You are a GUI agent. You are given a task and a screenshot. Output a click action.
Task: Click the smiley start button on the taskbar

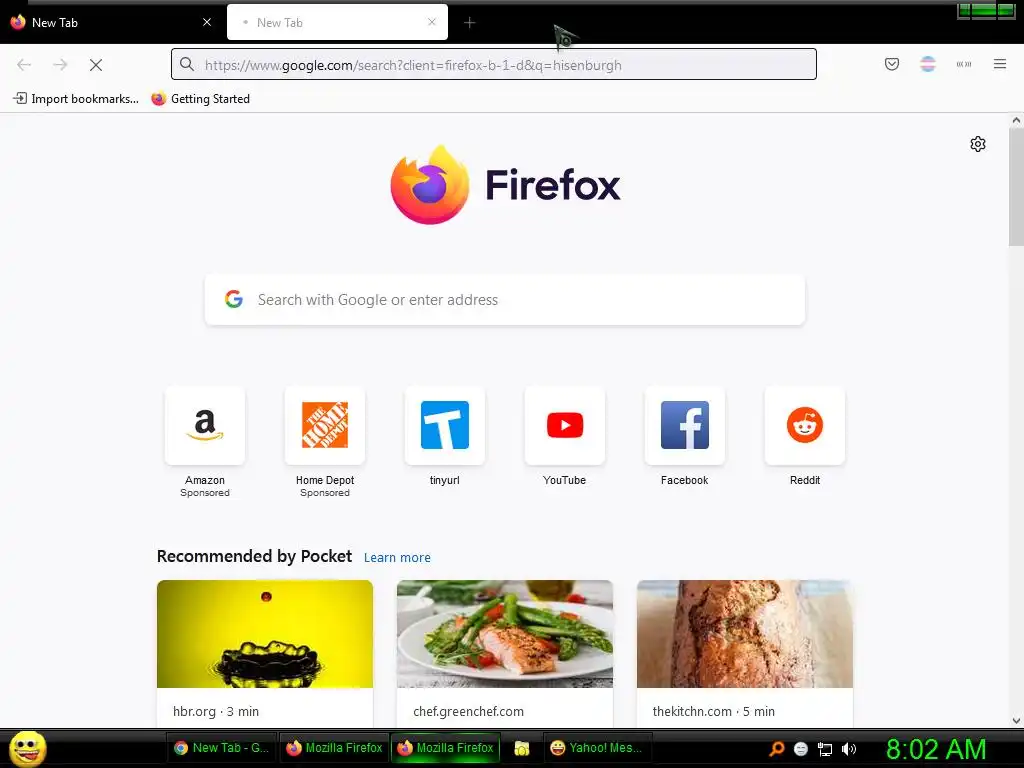[27, 748]
